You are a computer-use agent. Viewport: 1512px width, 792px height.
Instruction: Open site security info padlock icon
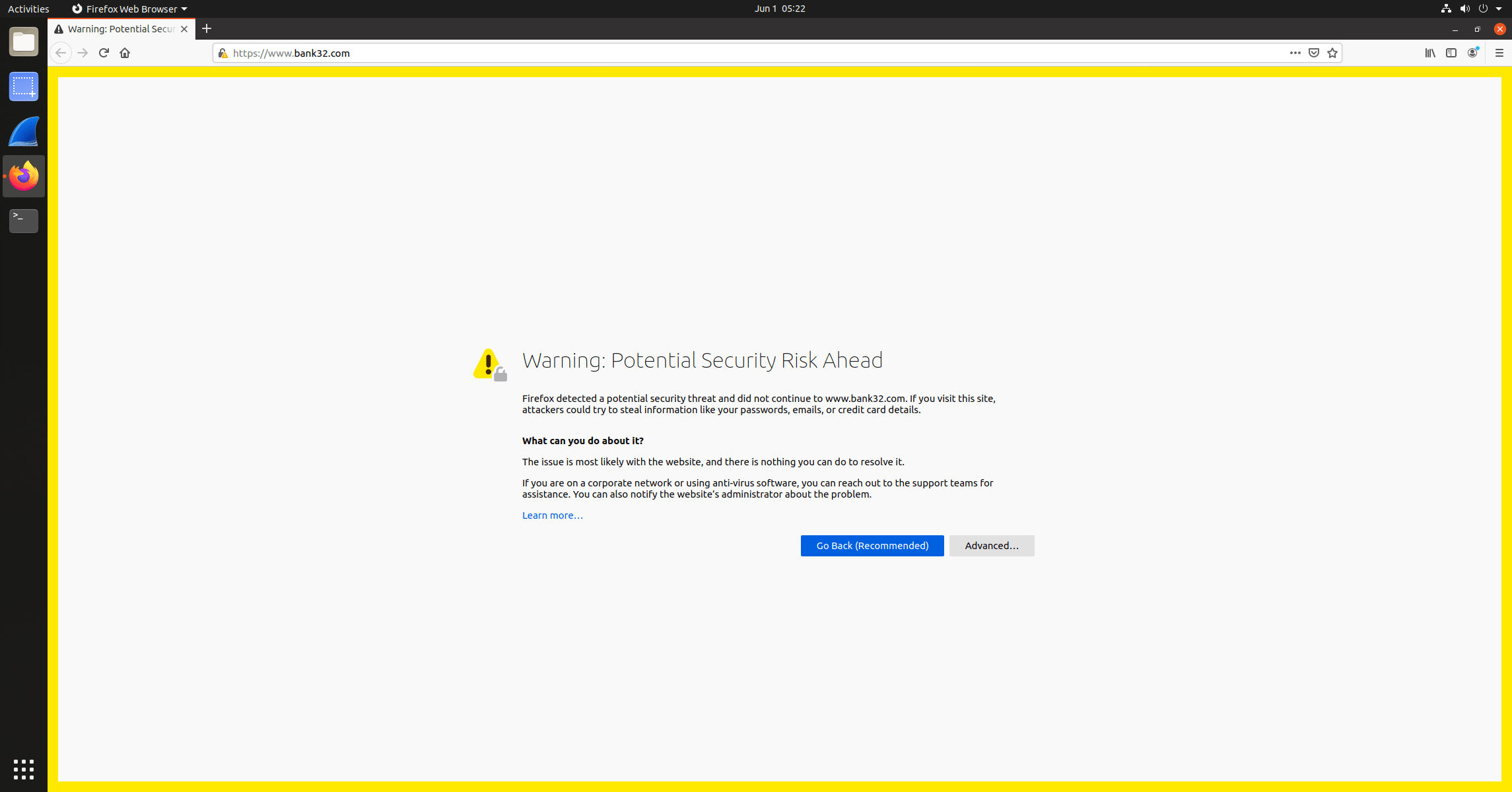(x=223, y=53)
